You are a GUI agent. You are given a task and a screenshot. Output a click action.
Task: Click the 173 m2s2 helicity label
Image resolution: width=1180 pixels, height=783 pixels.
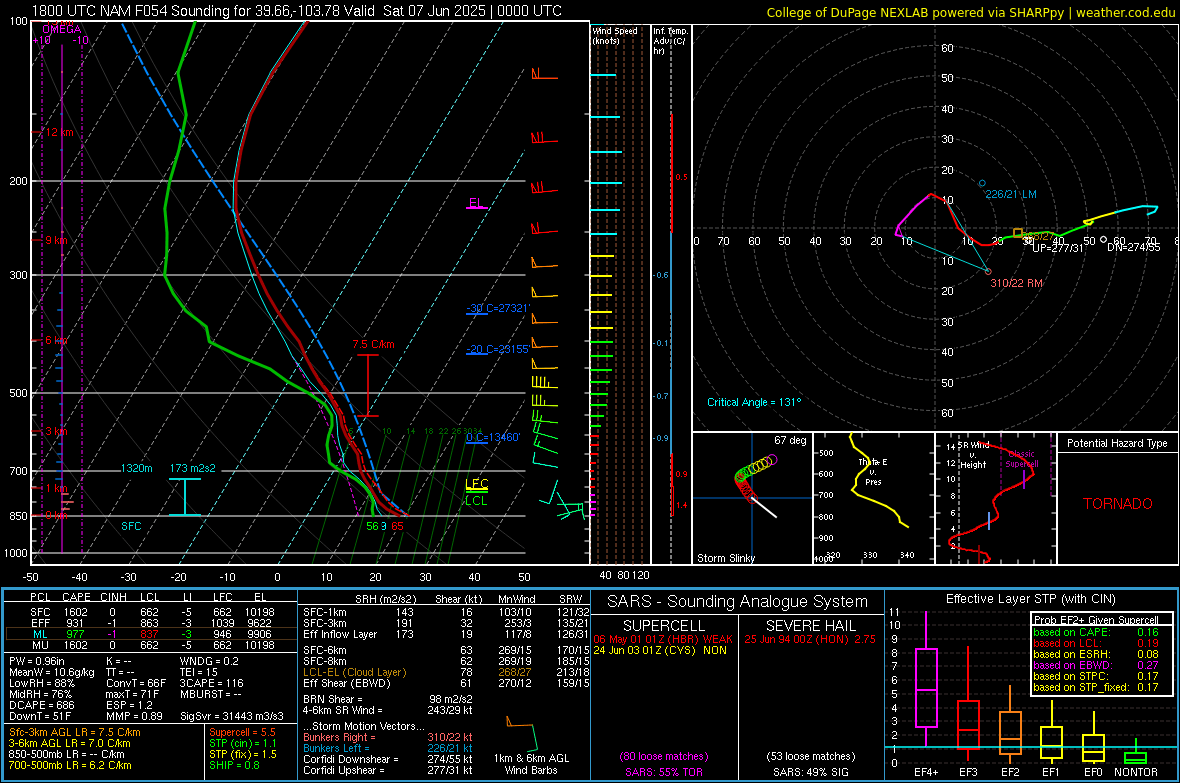click(193, 468)
